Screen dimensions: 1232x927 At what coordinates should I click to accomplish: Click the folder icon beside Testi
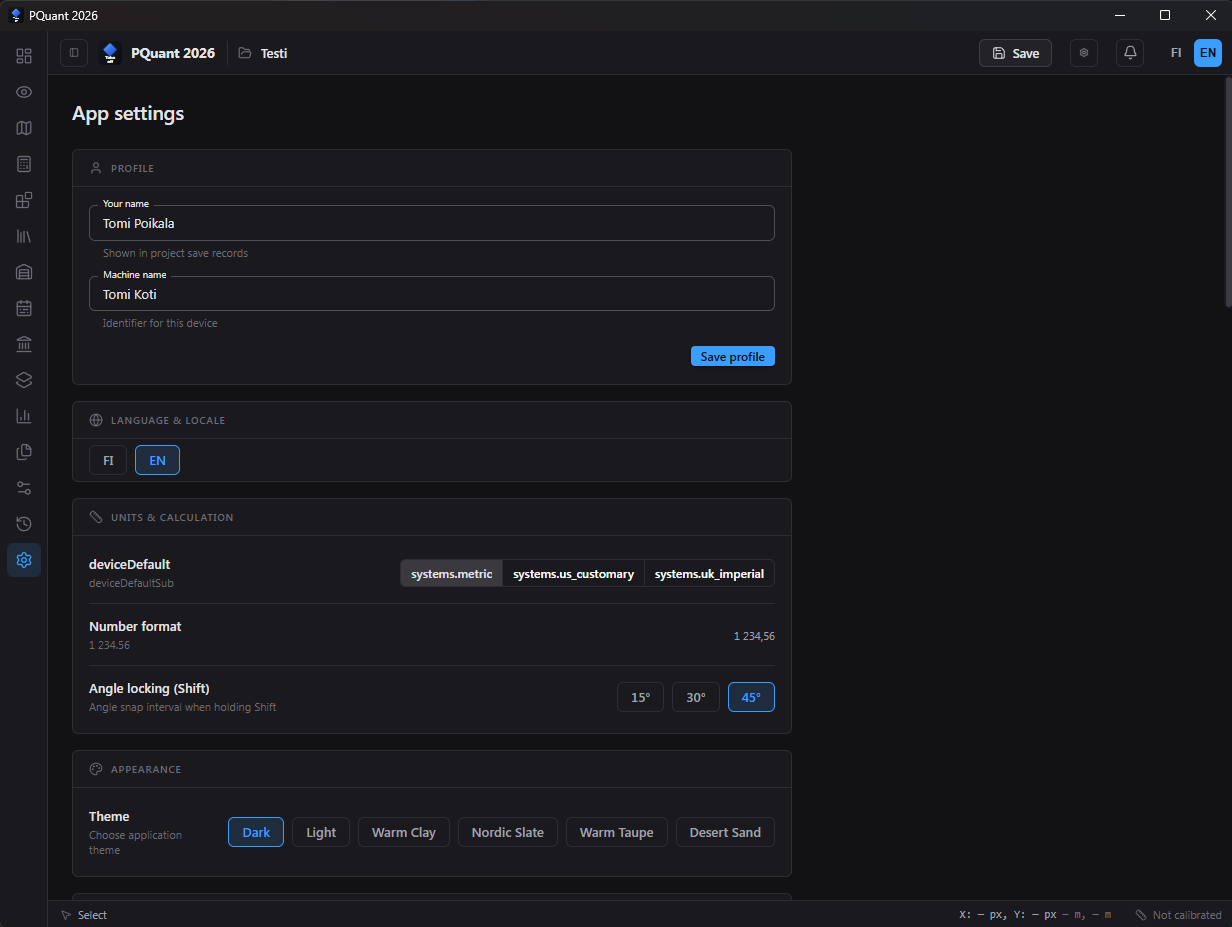pos(245,53)
